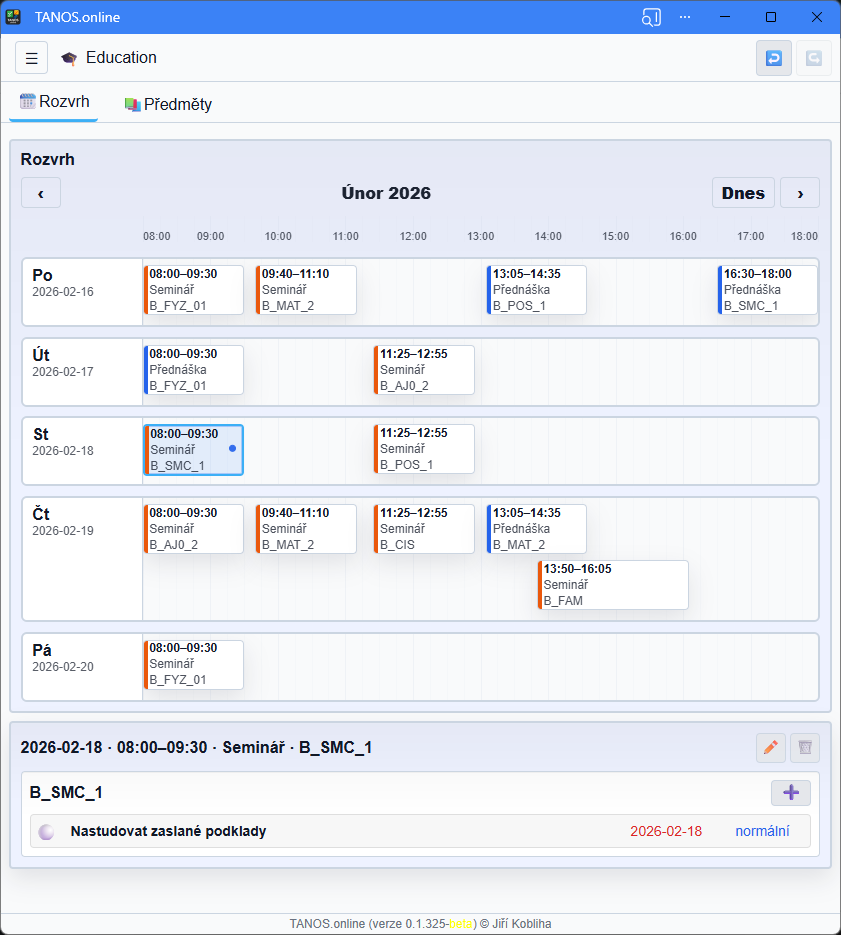Go to the next week
The image size is (841, 935).
click(x=799, y=193)
